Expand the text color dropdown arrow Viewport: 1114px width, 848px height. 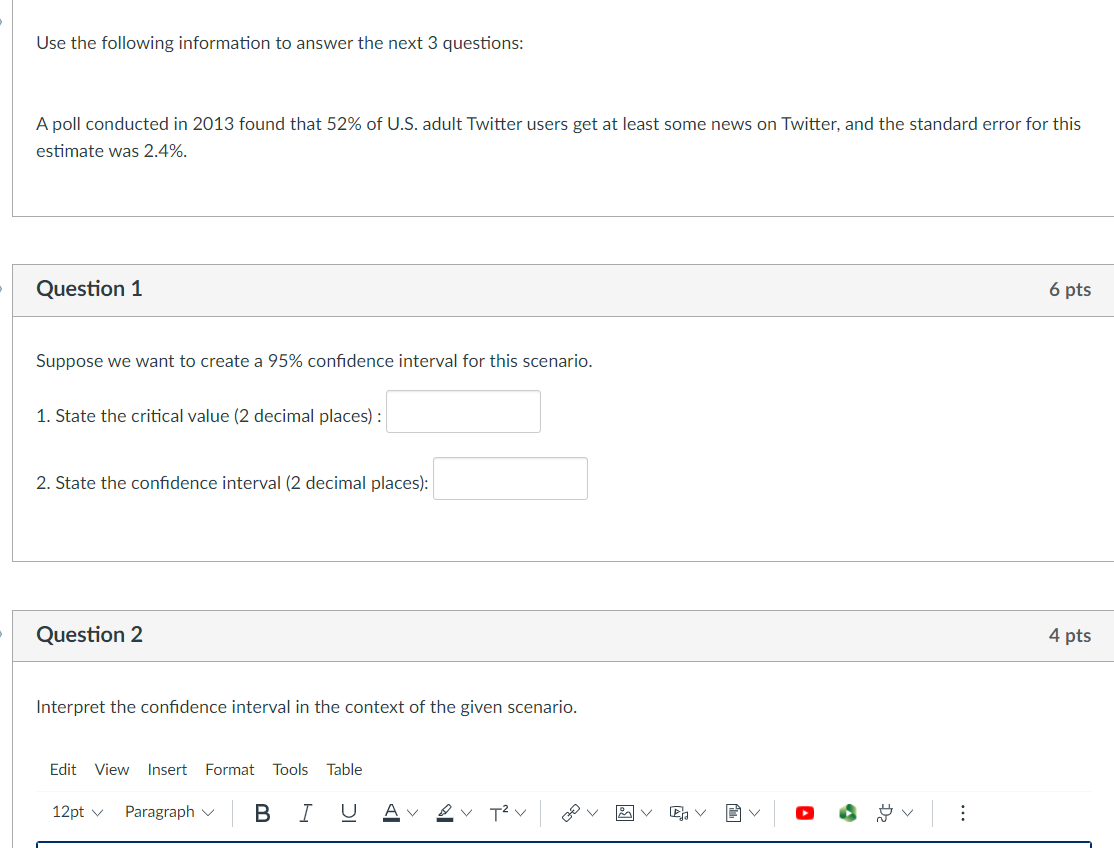click(411, 812)
